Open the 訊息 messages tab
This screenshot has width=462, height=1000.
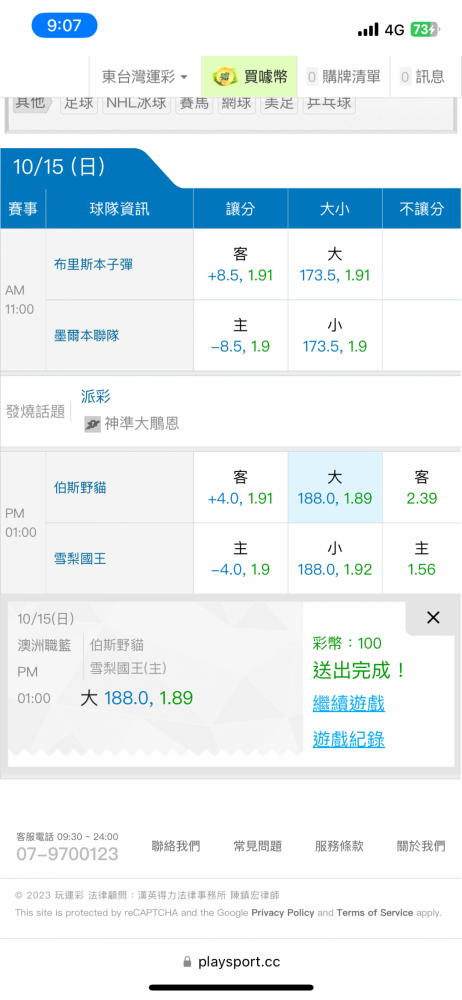[422, 77]
